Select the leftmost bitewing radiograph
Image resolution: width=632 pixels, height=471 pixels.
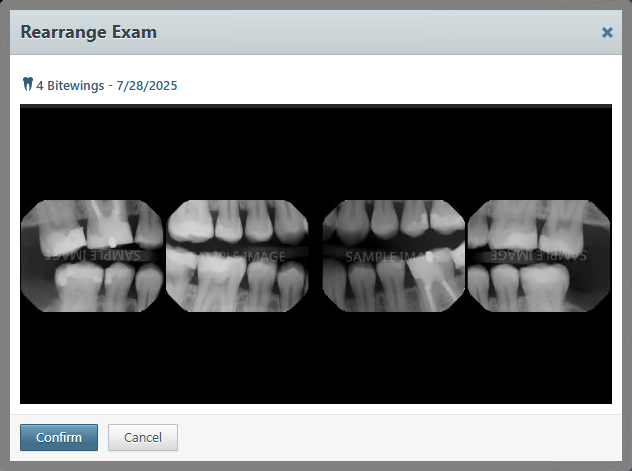91,256
